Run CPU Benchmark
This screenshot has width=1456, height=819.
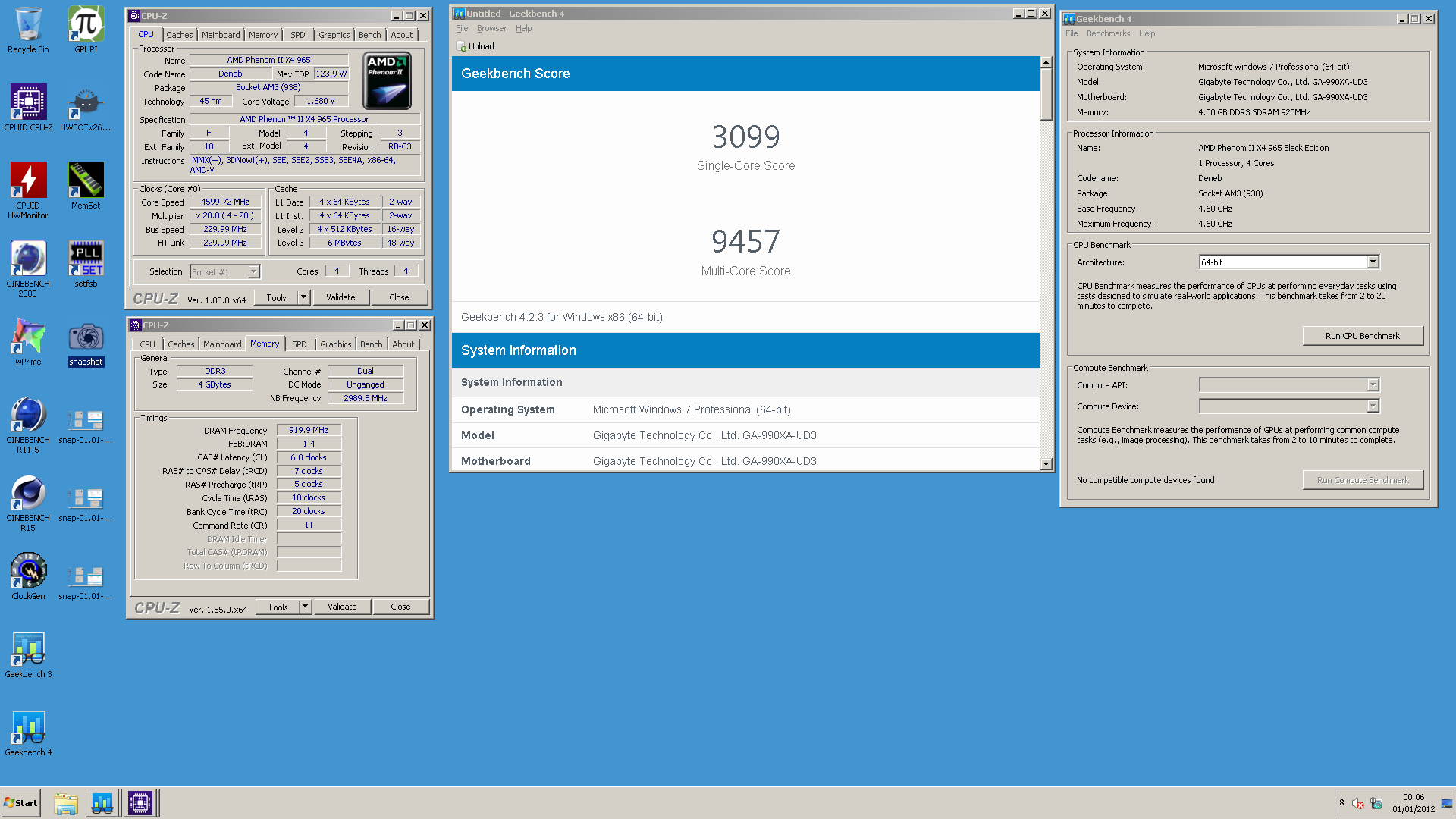pyautogui.click(x=1363, y=336)
